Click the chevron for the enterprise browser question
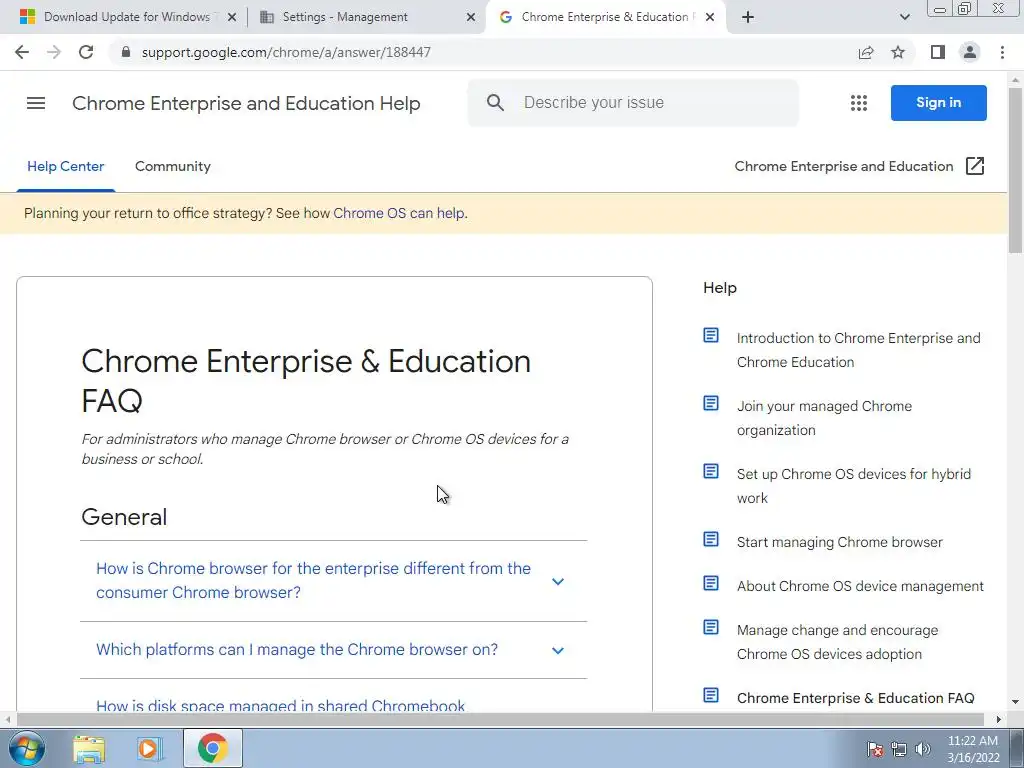The image size is (1024, 768). click(x=558, y=581)
